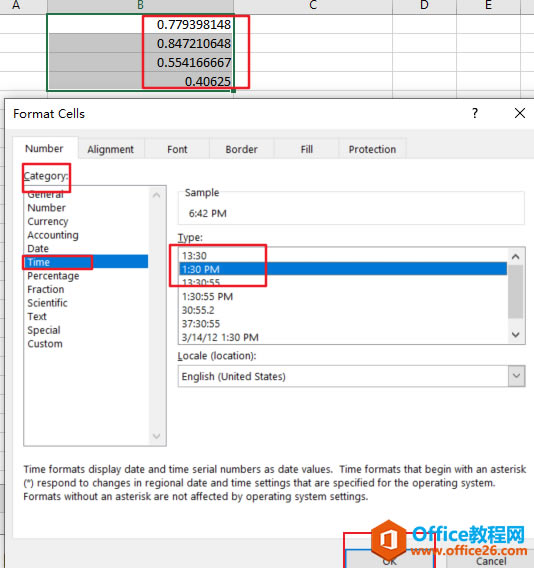Pick the 3/14/12 1:30 PM type
The width and height of the screenshot is (534, 568).
343,337
